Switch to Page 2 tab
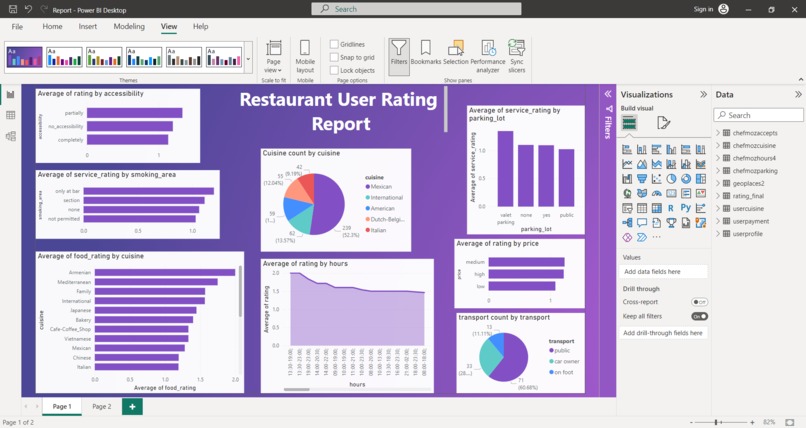 pyautogui.click(x=102, y=406)
